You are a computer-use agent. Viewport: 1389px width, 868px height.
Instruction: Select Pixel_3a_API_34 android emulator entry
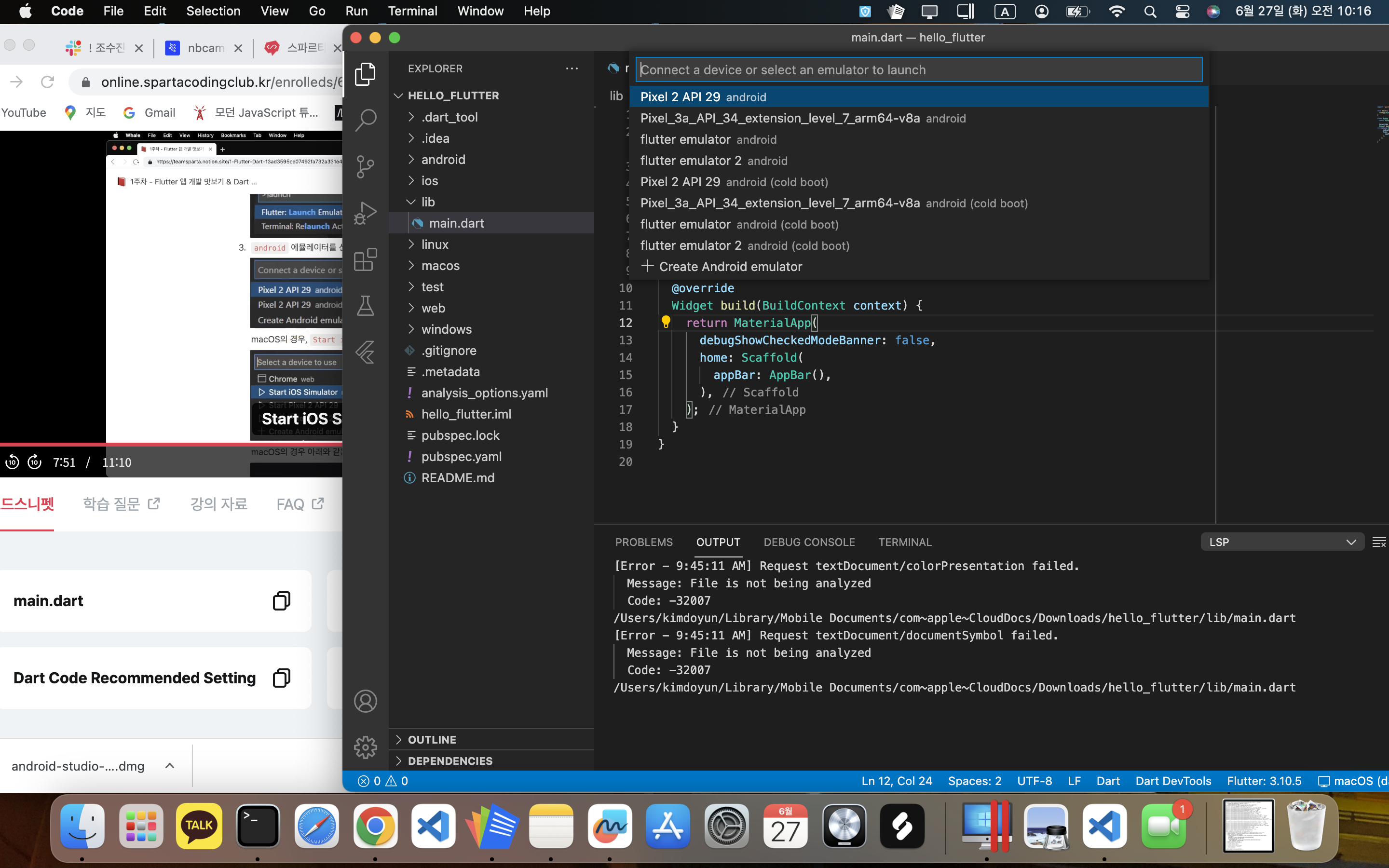[x=918, y=118]
